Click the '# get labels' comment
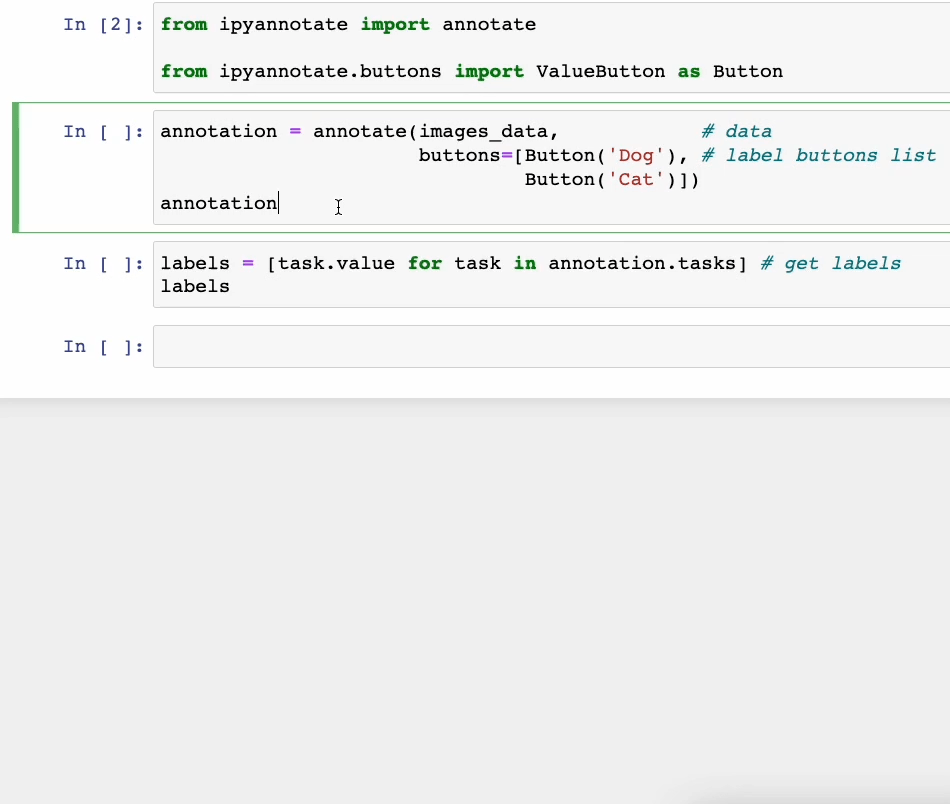This screenshot has height=804, width=950. (x=830, y=263)
